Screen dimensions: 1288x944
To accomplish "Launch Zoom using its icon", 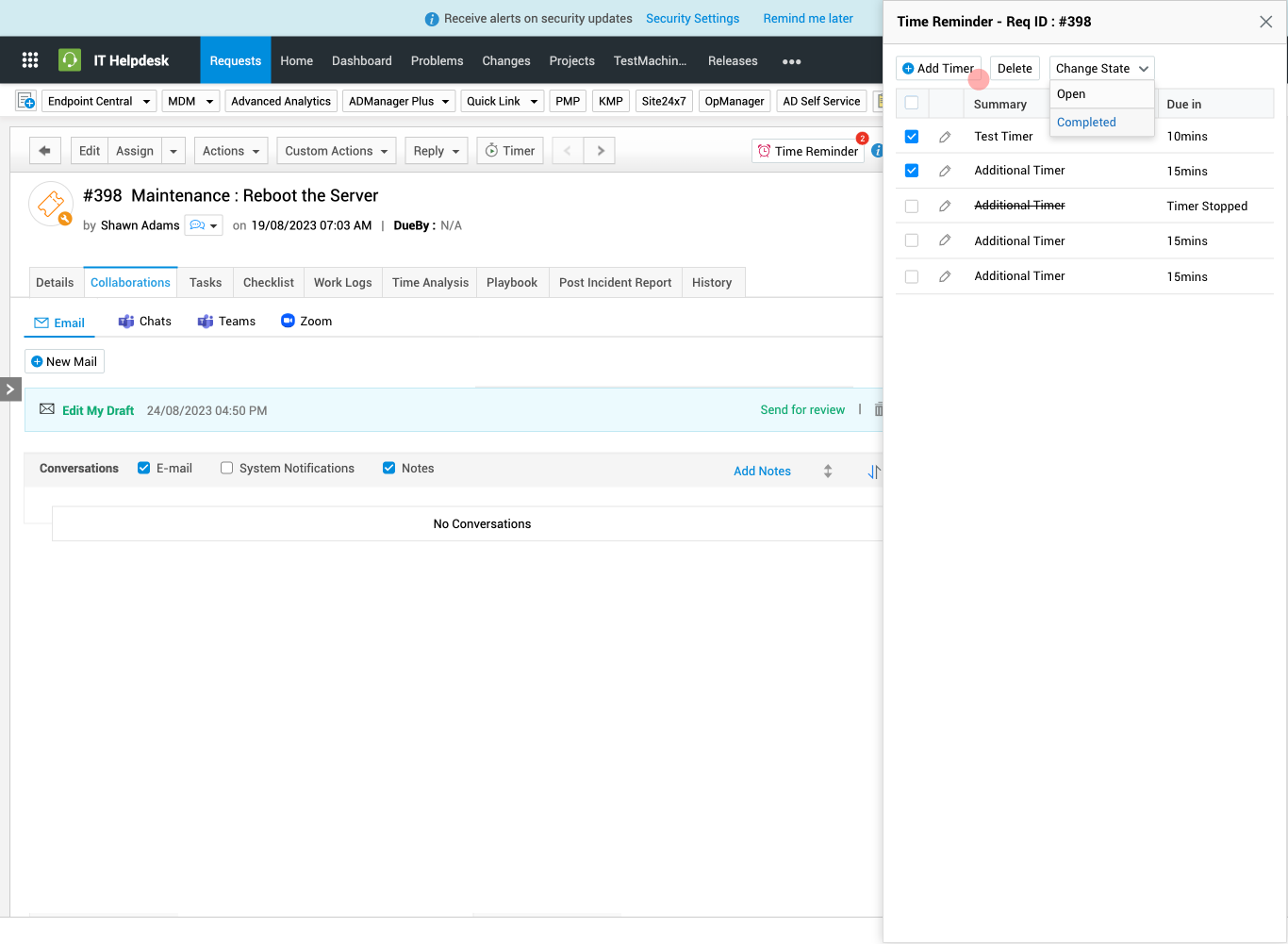I will click(x=287, y=321).
